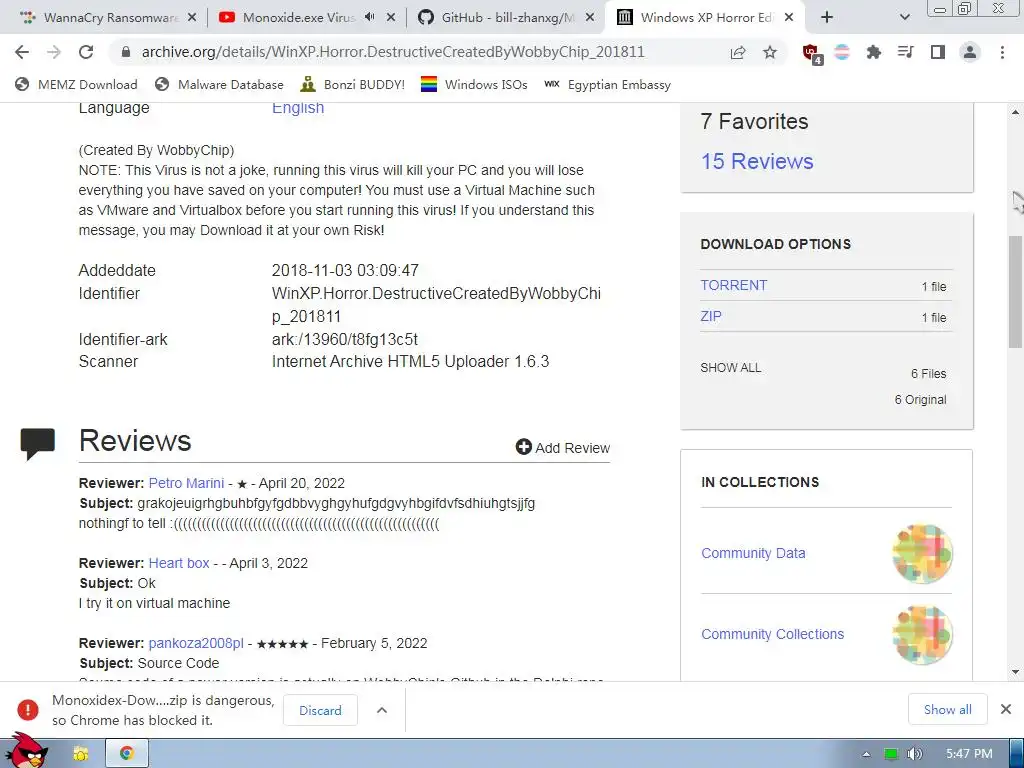1024x768 pixels.
Task: Close the WannaCry Ransomware tab
Action: point(192,18)
